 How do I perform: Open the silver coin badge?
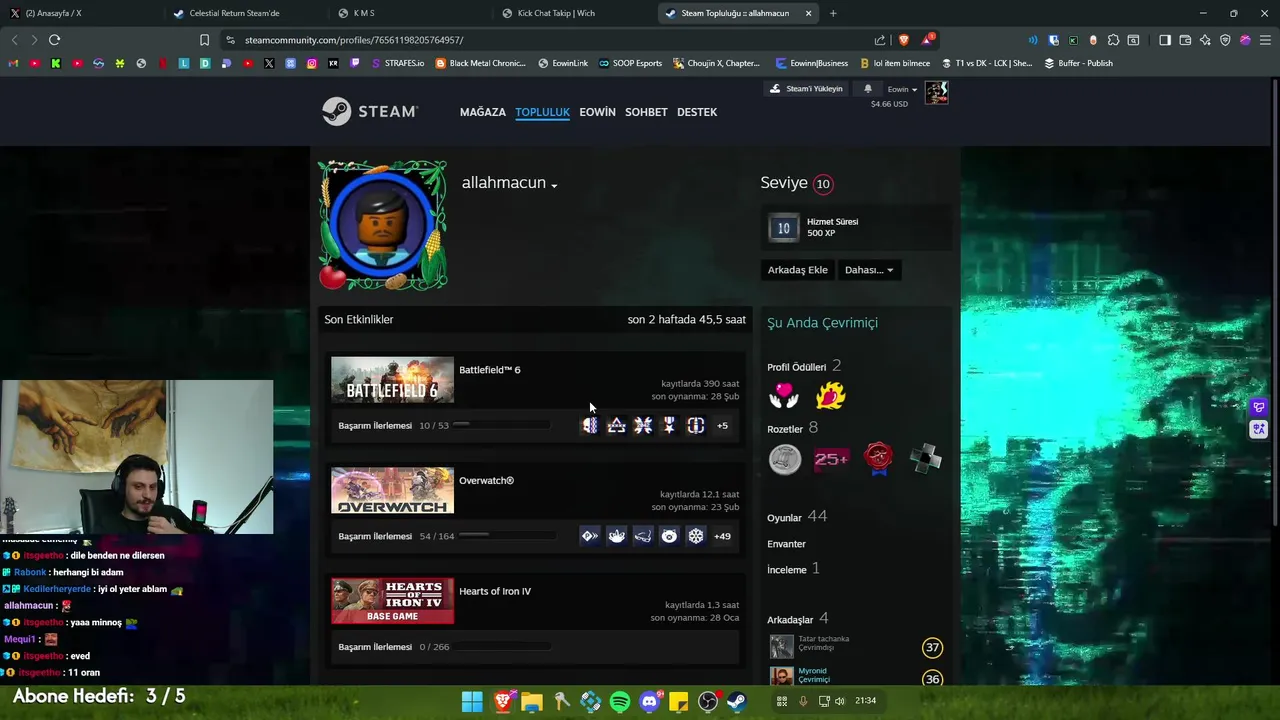pyautogui.click(x=785, y=459)
